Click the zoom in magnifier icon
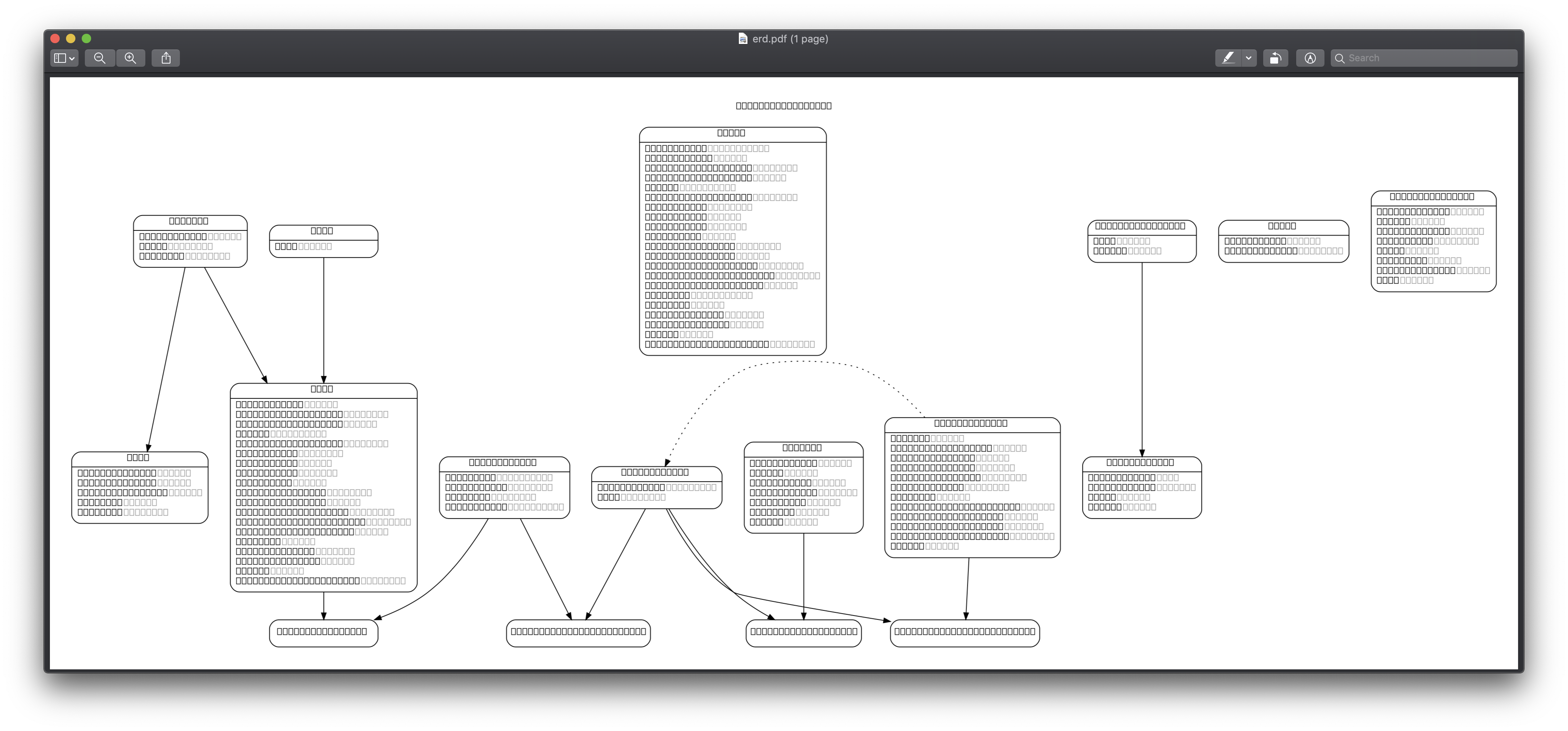 pos(130,58)
